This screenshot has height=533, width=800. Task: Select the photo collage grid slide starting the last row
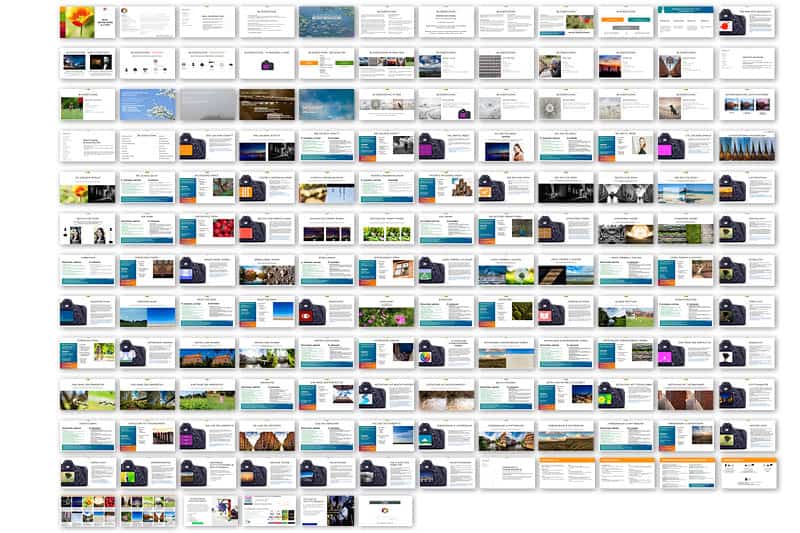tap(87, 510)
